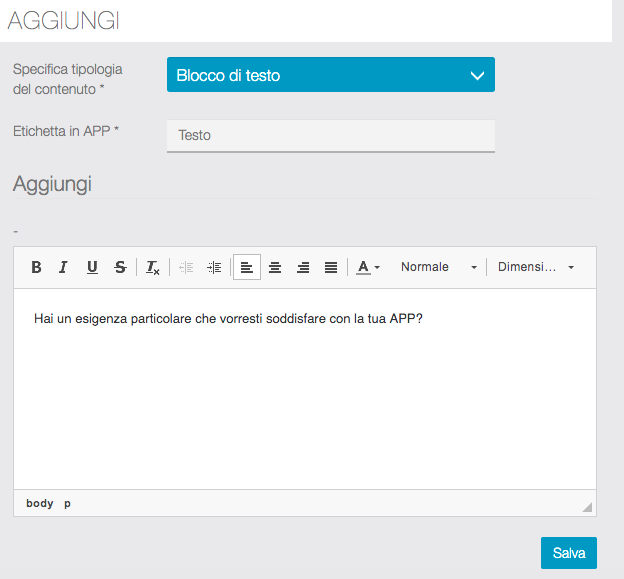Toggle italic text formatting
The image size is (624, 579).
(x=63, y=267)
